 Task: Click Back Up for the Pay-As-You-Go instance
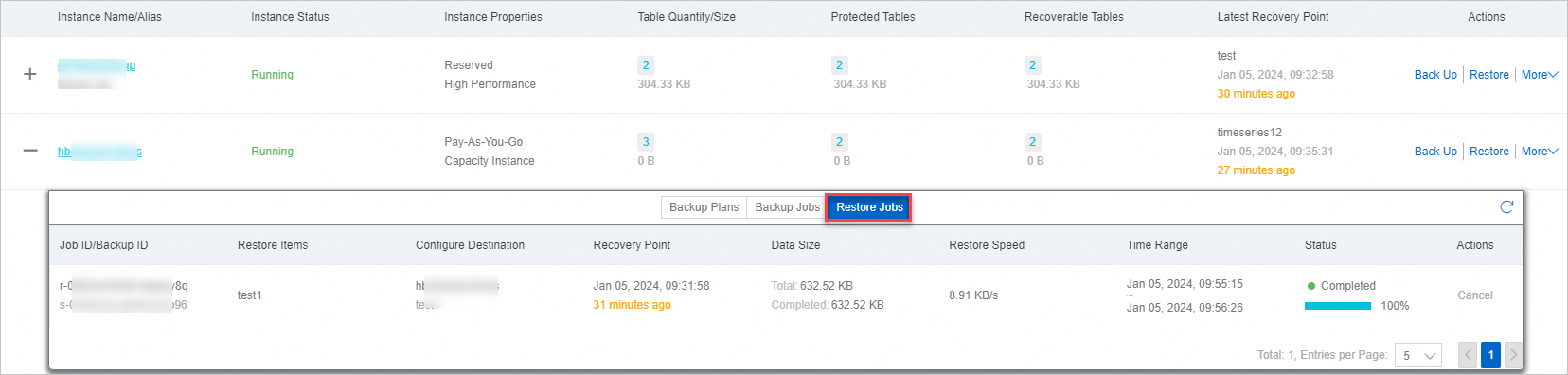1435,152
